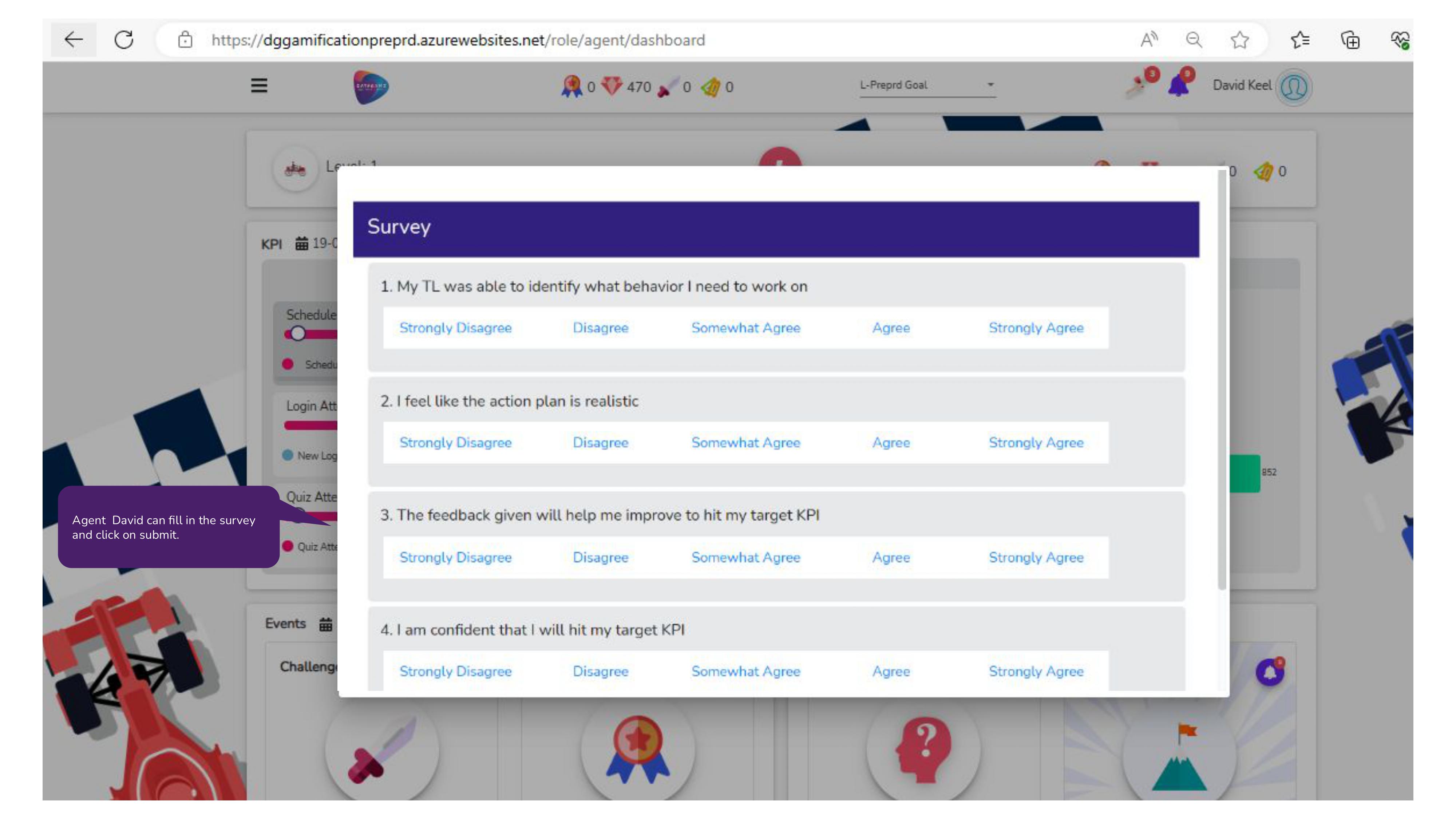Click question 3 text about target KPI feedback
This screenshot has height=819, width=1456.
600,515
